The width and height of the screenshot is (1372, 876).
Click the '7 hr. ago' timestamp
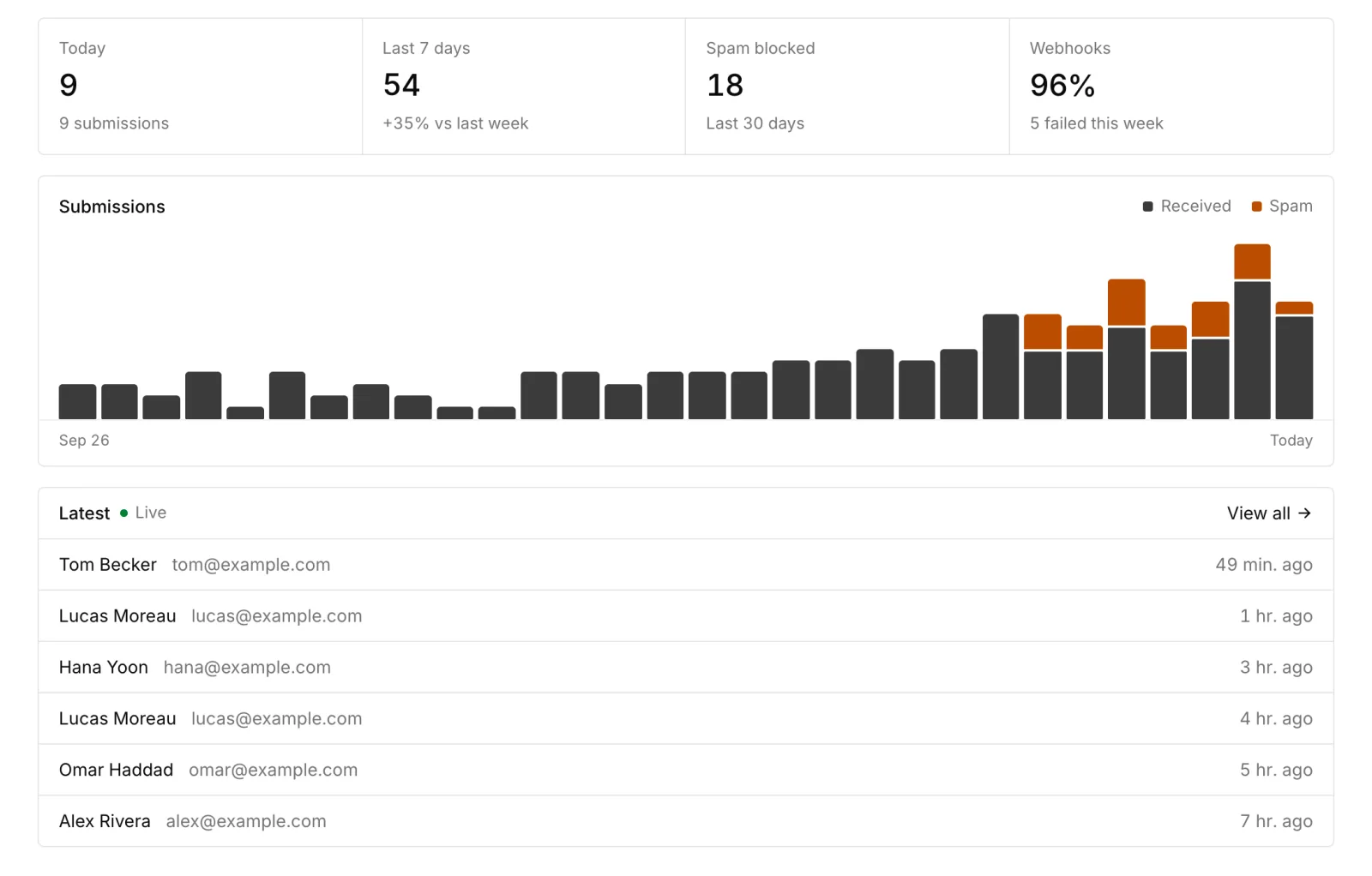[x=1276, y=821]
